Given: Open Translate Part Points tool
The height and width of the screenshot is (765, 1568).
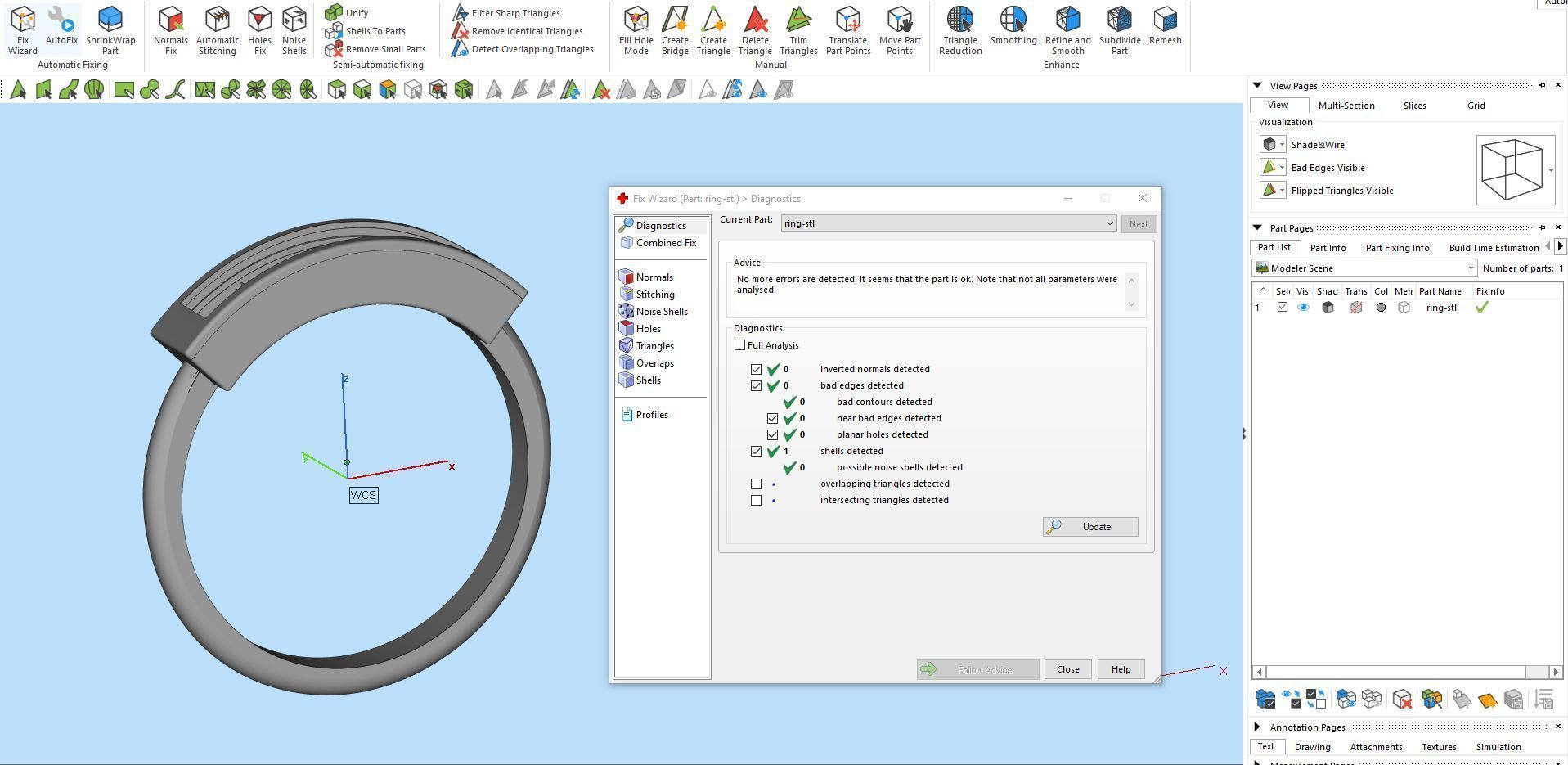Looking at the screenshot, I should pos(848,29).
